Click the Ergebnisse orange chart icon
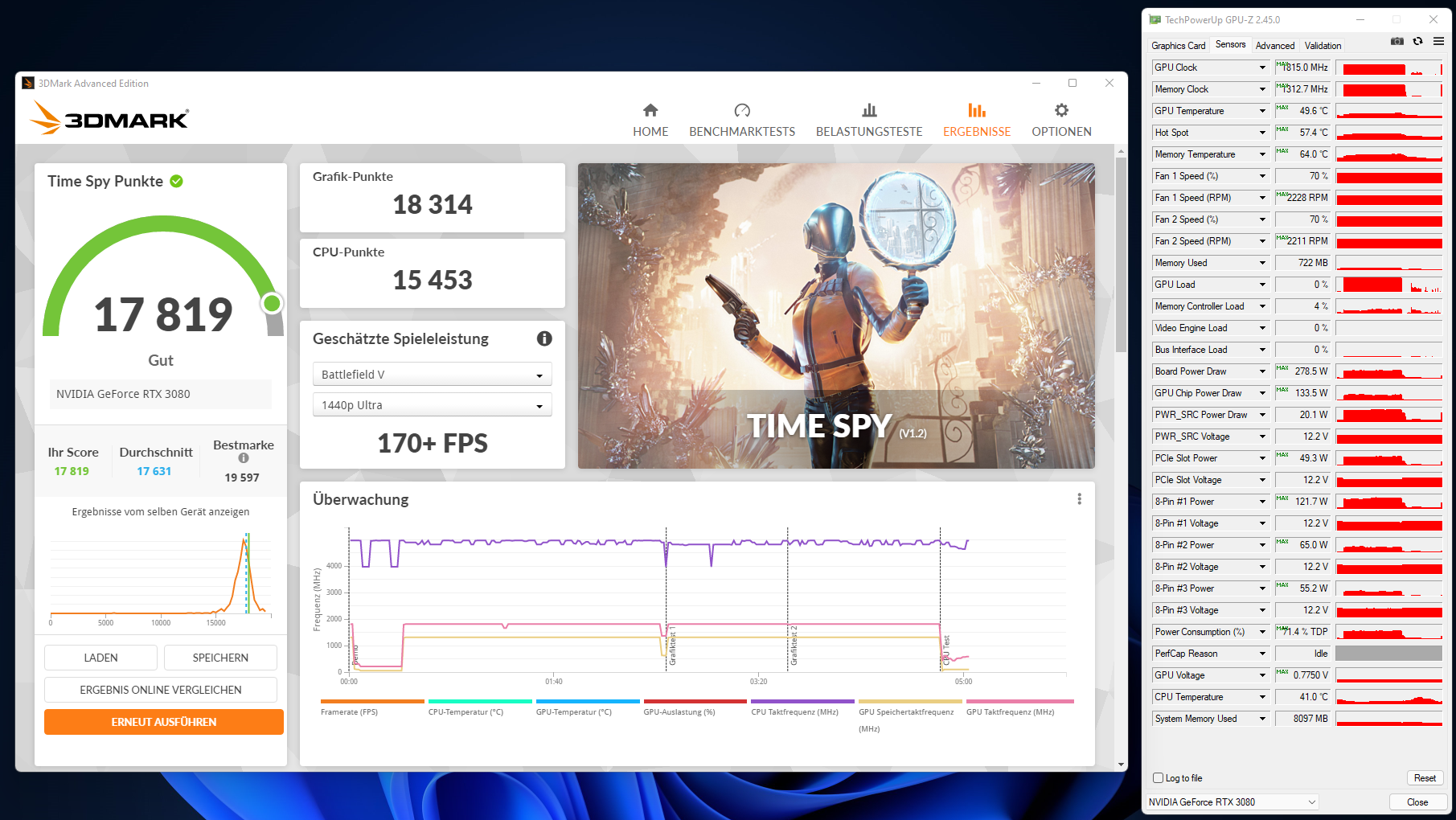Screen dimensions: 1456x820 977,110
